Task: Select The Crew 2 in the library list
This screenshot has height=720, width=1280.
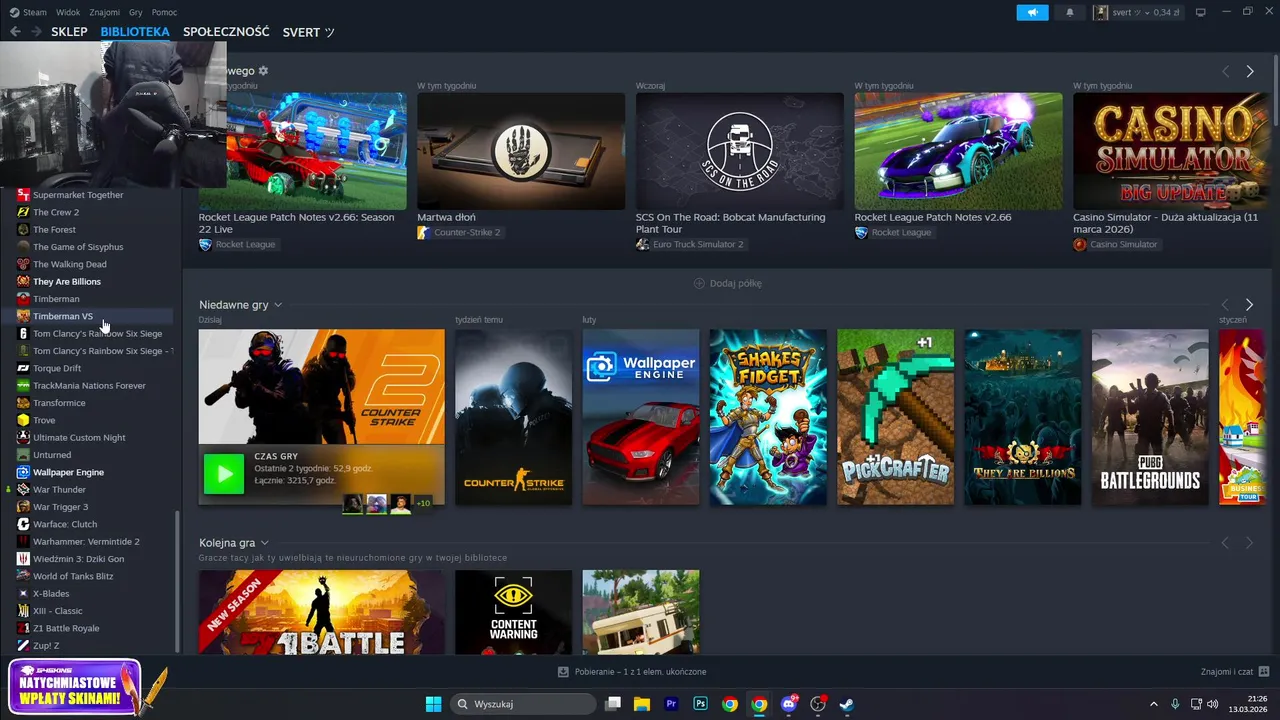Action: (56, 212)
